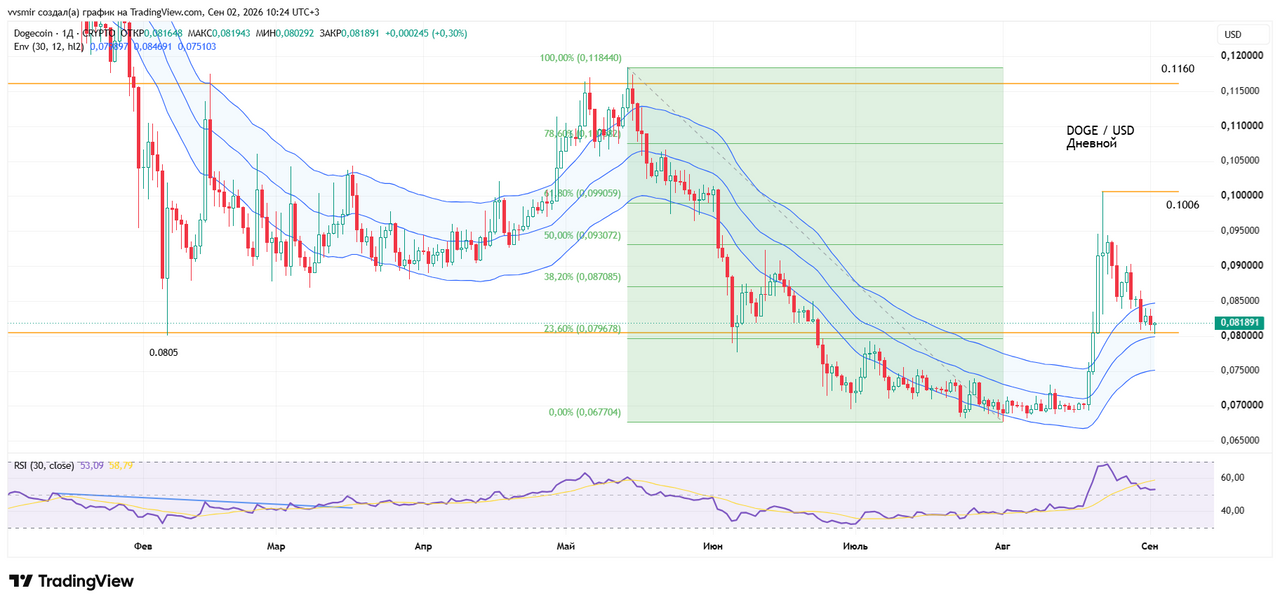
Task: Click the current price tag 0,081891
Action: pyautogui.click(x=1239, y=323)
